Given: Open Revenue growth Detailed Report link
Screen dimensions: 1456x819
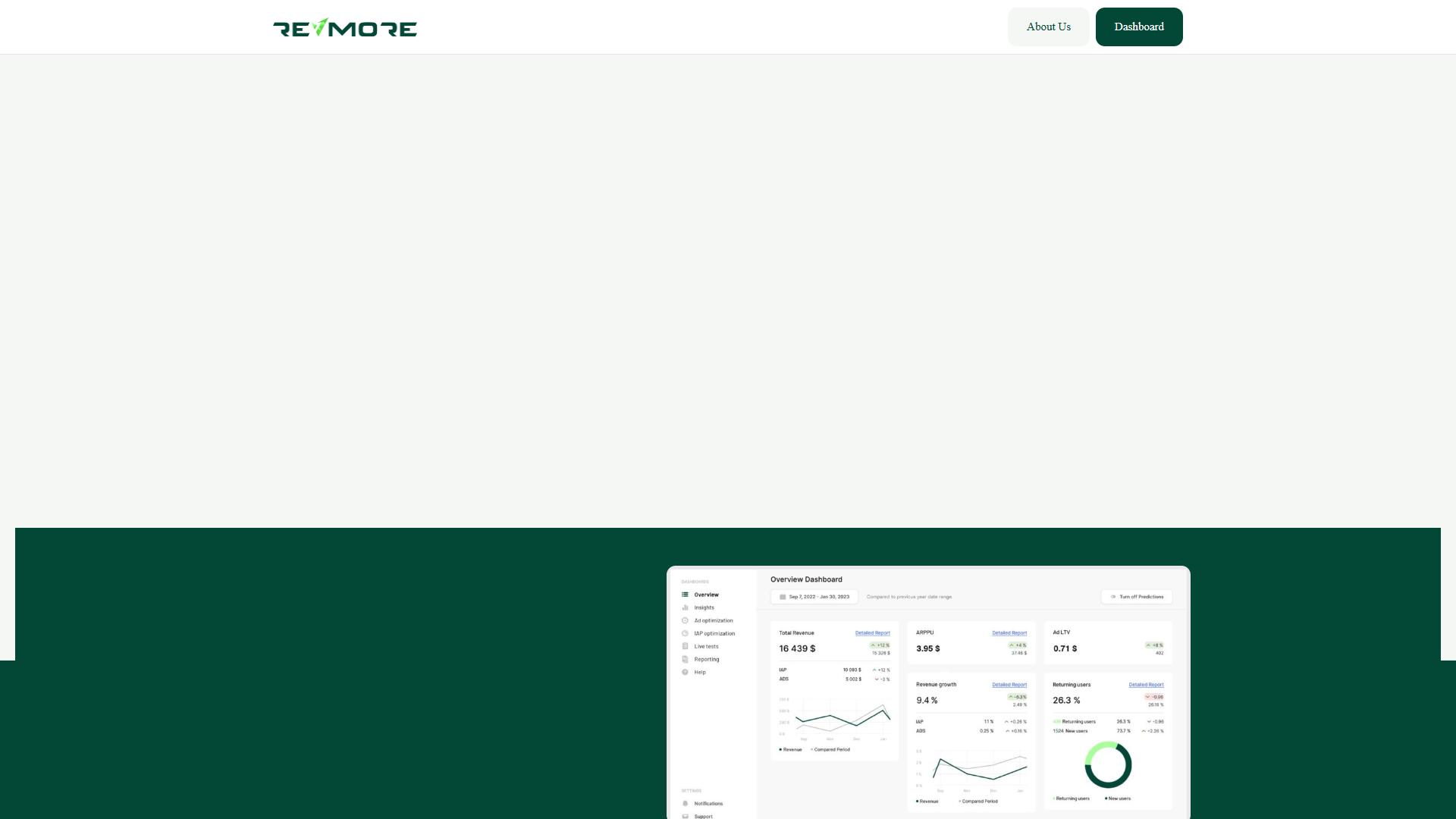Looking at the screenshot, I should (1009, 684).
